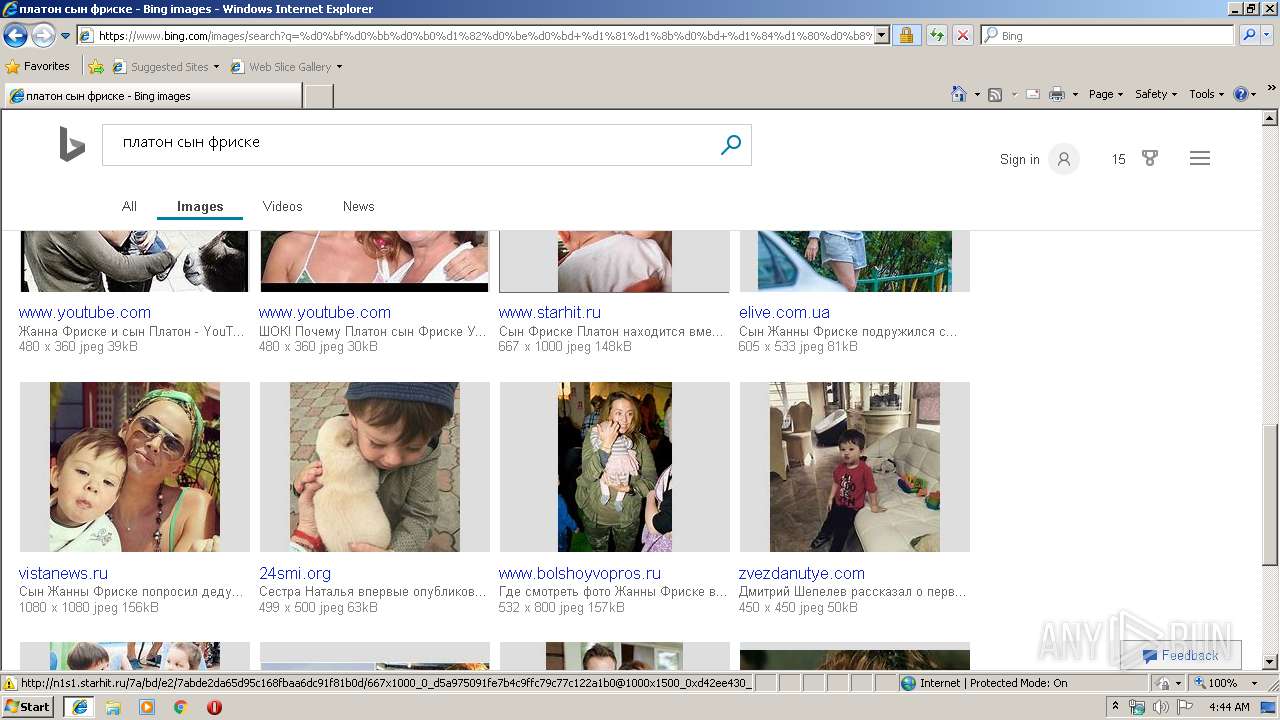Image resolution: width=1280 pixels, height=720 pixels.
Task: Open the bolshoyvopros.ru image thumbnail
Action: coord(615,467)
